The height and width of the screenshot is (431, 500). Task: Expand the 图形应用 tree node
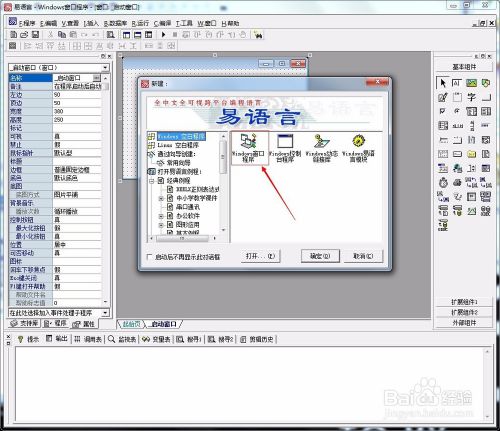(x=161, y=225)
